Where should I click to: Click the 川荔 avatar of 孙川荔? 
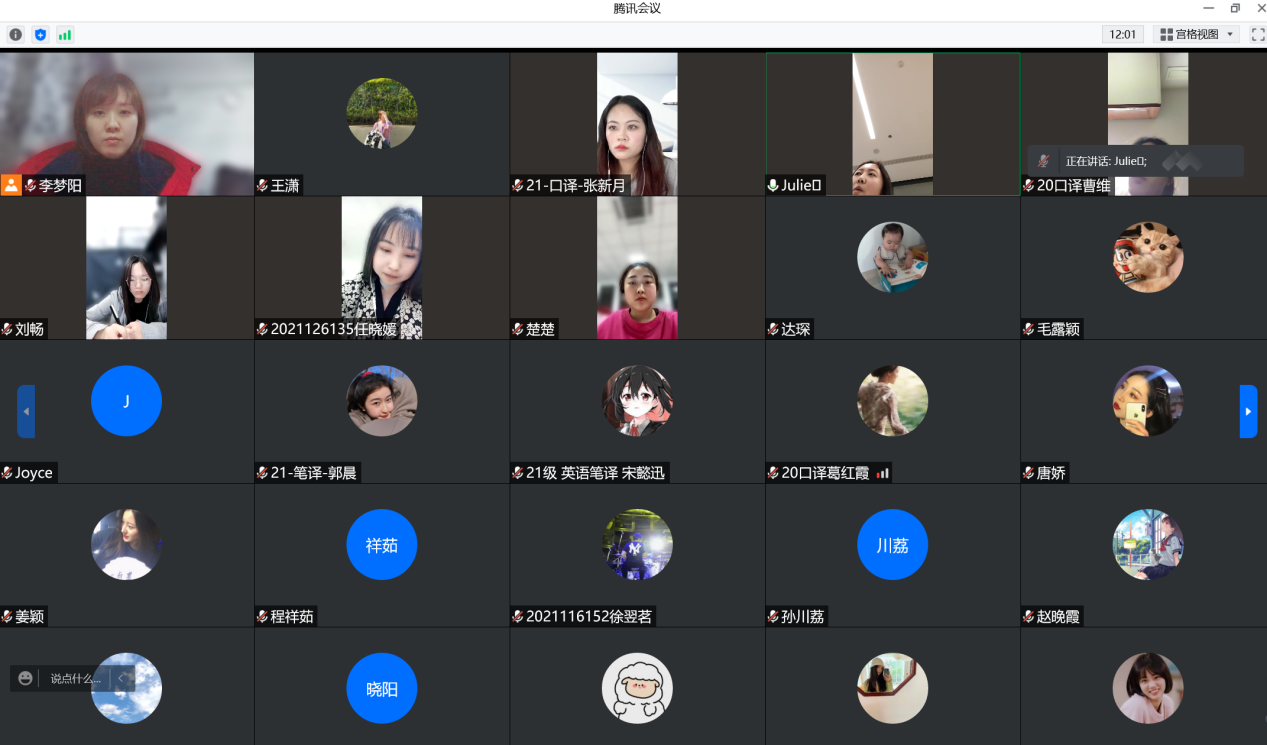(x=892, y=545)
